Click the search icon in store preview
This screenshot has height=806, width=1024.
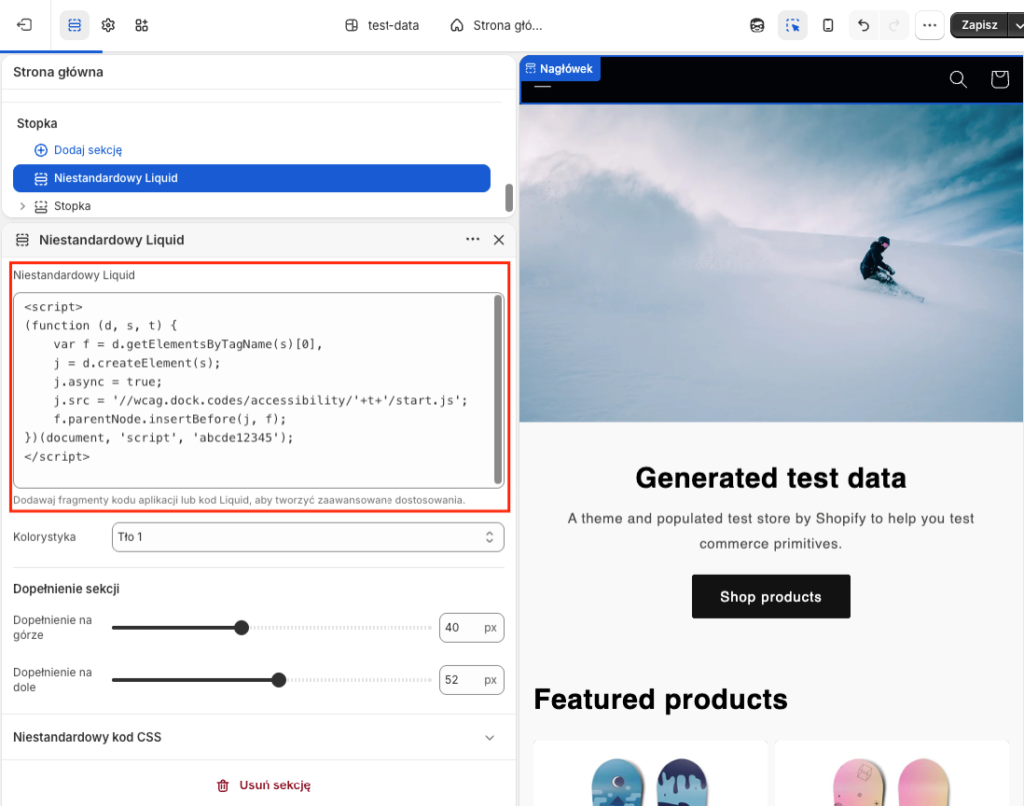click(x=958, y=79)
